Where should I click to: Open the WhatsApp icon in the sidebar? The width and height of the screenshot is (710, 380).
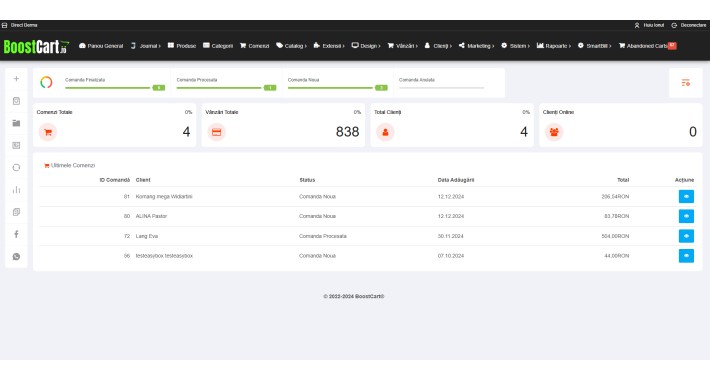click(x=16, y=256)
